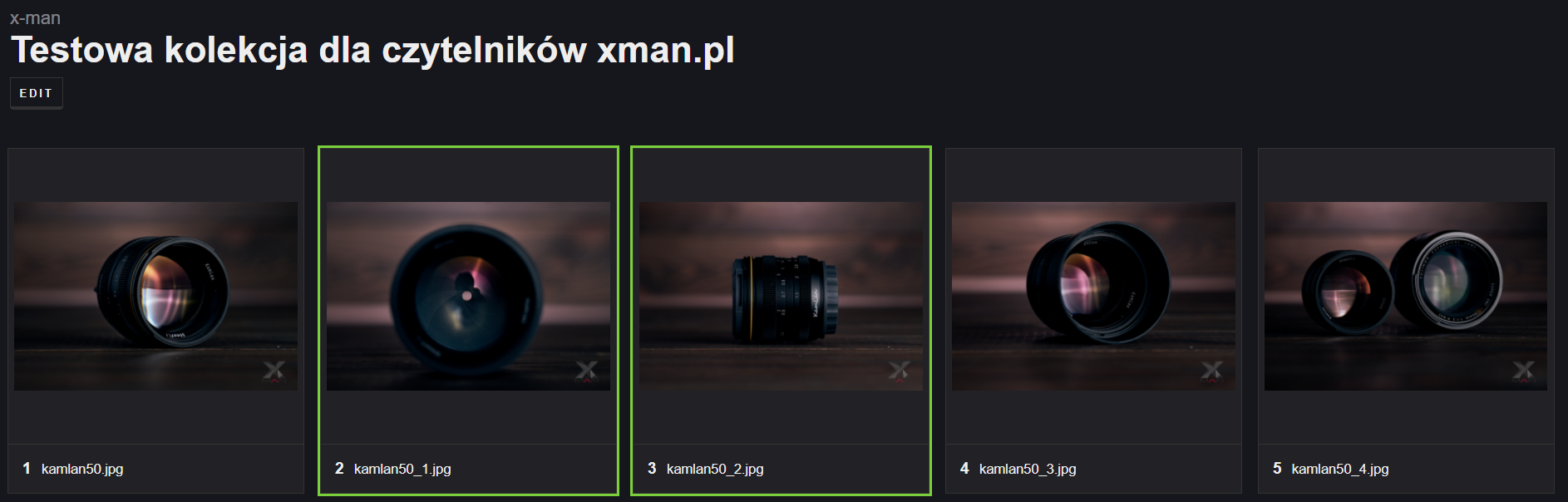Open the photo of the lens with hood

1093,296
